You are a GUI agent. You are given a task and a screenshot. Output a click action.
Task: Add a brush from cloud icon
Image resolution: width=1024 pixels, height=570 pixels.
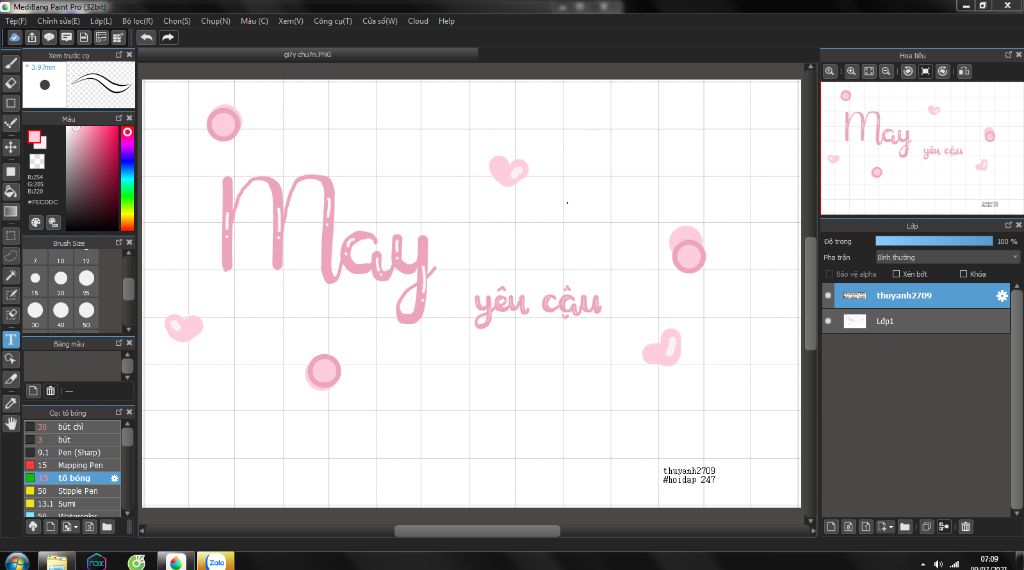pyautogui.click(x=33, y=526)
